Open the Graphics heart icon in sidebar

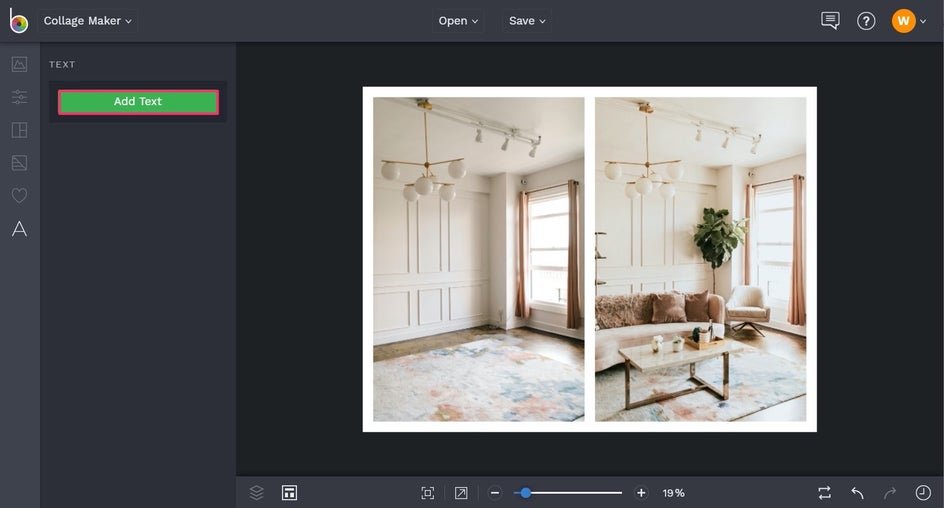(x=19, y=196)
